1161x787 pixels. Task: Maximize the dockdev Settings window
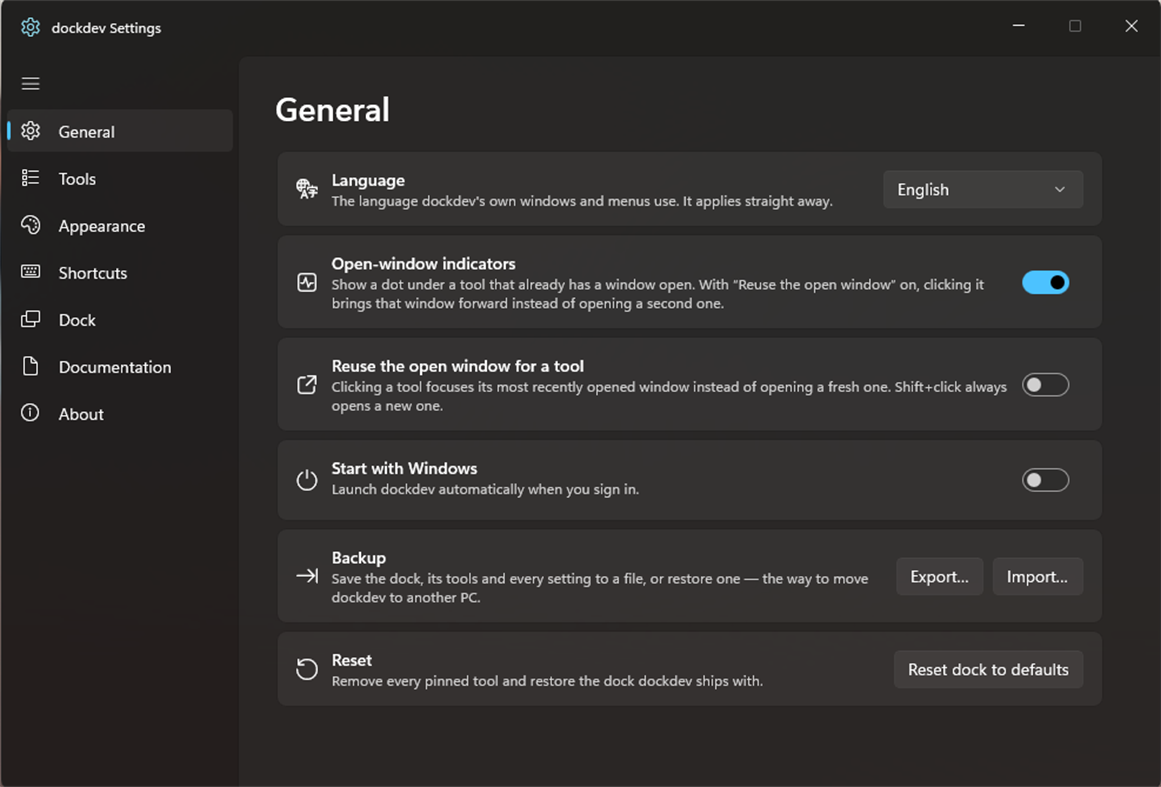(x=1074, y=26)
